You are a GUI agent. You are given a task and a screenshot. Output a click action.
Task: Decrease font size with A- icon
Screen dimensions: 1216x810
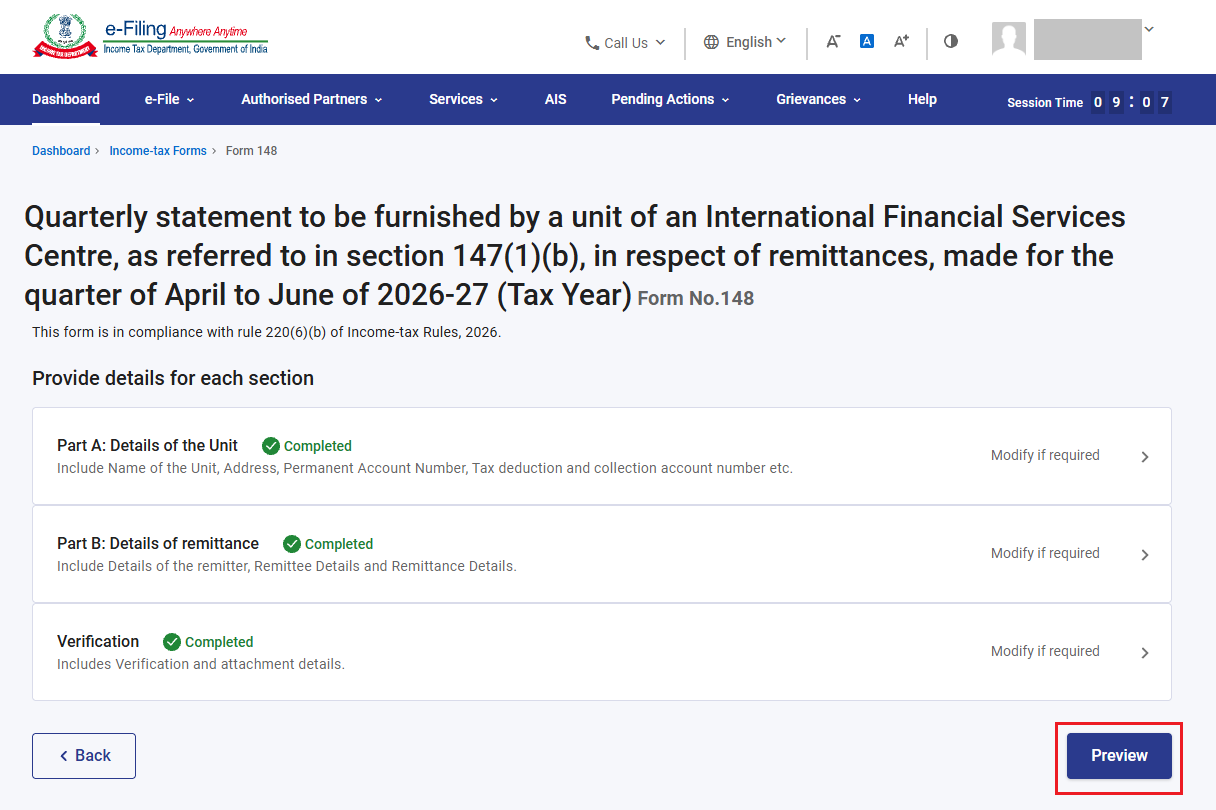tap(833, 41)
